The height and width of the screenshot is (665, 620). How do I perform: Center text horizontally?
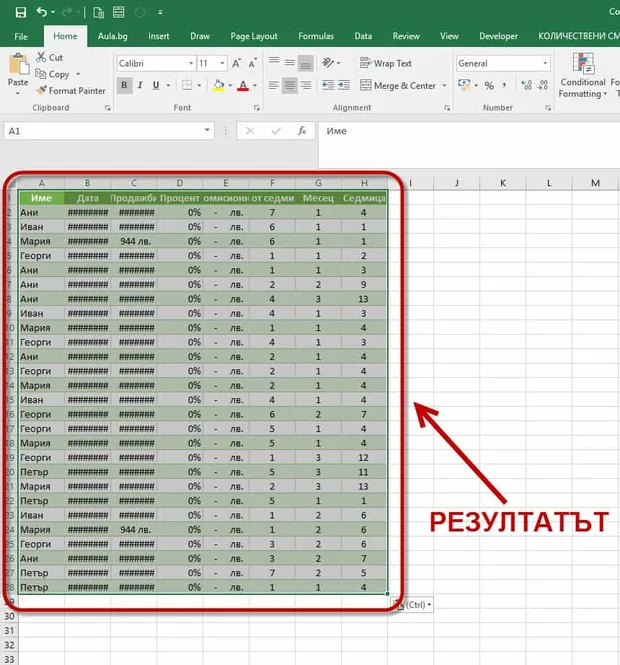[x=290, y=85]
